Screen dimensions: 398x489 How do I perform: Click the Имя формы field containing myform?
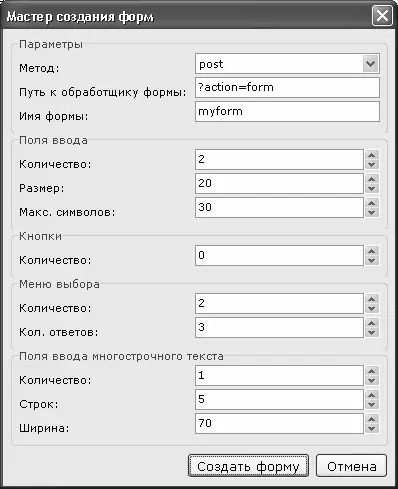pyautogui.click(x=287, y=111)
